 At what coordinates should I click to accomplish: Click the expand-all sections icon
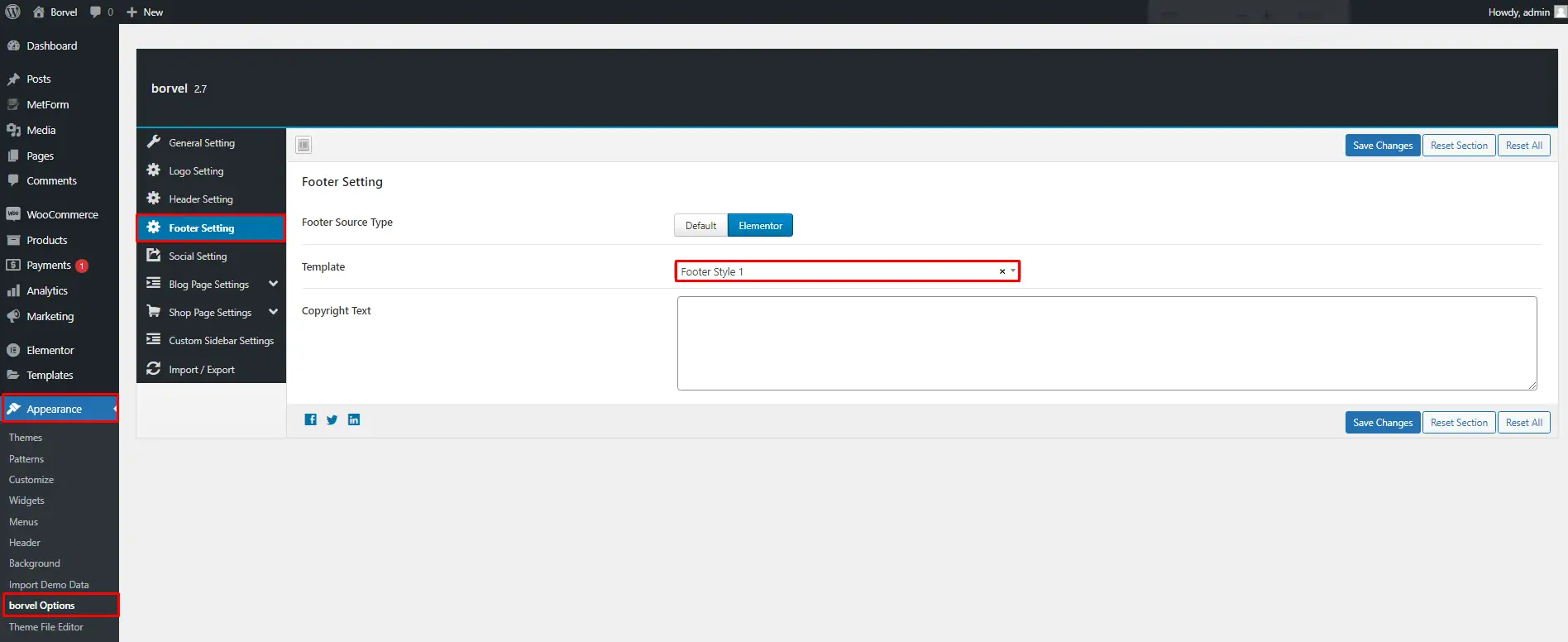(304, 146)
